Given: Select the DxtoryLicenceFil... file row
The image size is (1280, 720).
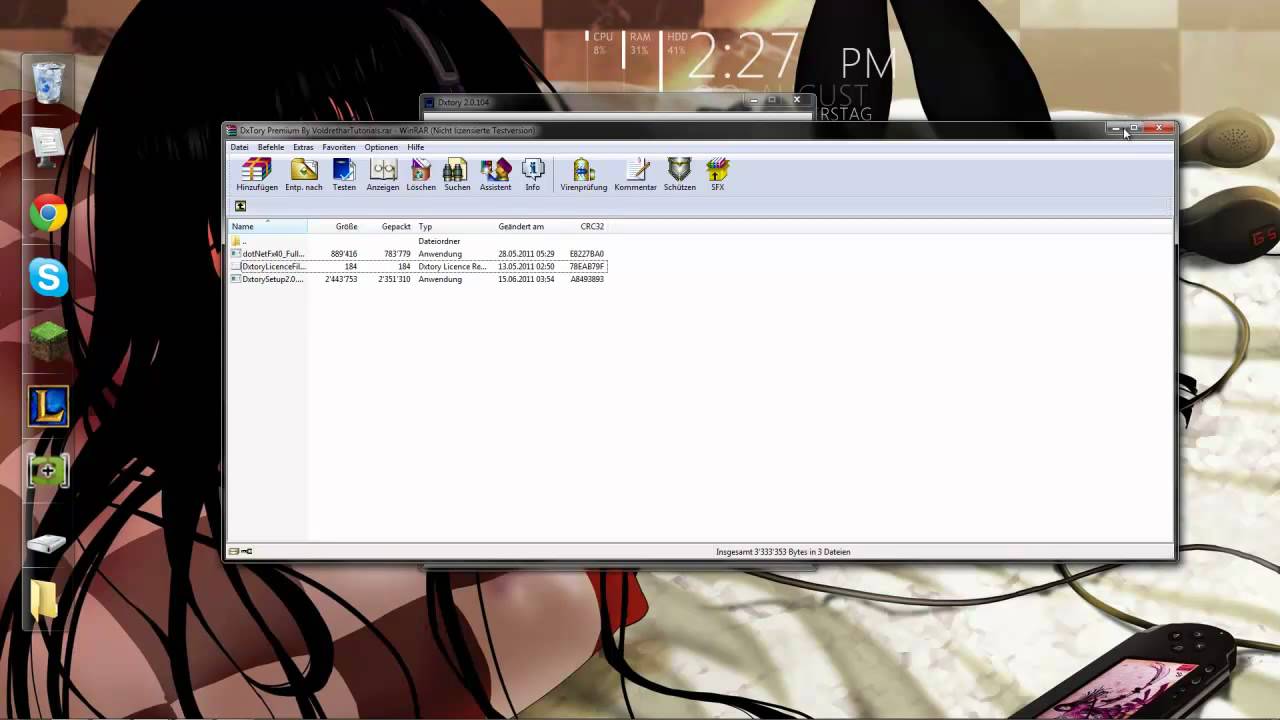Looking at the screenshot, I should click(x=418, y=267).
